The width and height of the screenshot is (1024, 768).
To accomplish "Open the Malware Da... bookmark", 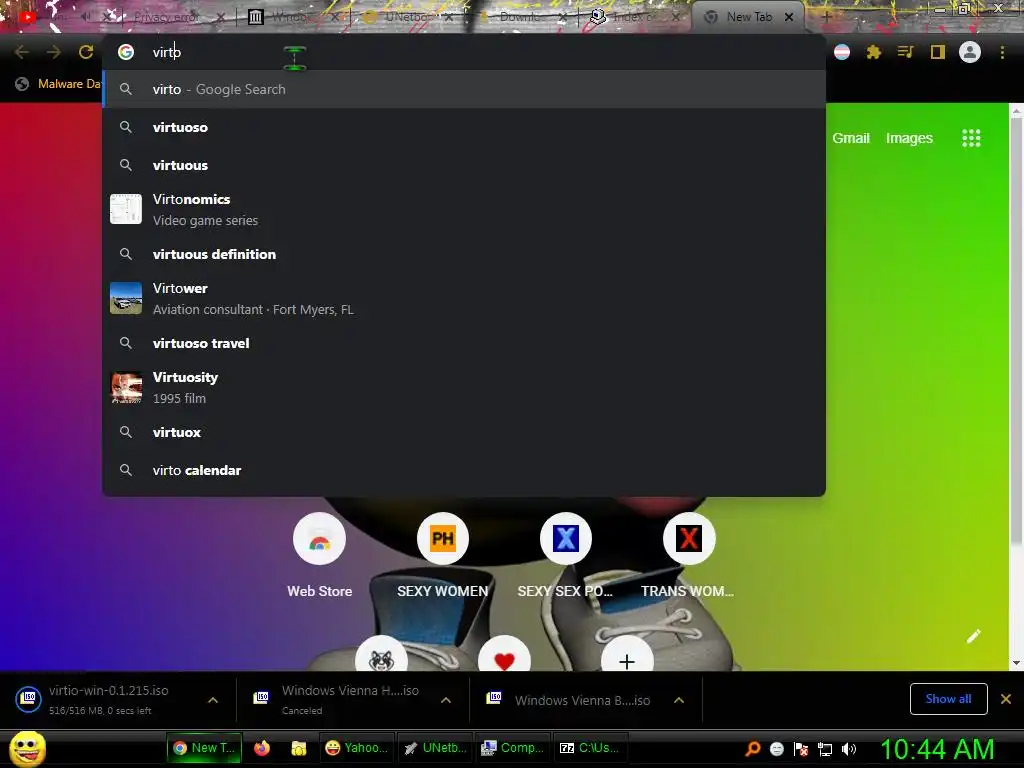I will (58, 84).
